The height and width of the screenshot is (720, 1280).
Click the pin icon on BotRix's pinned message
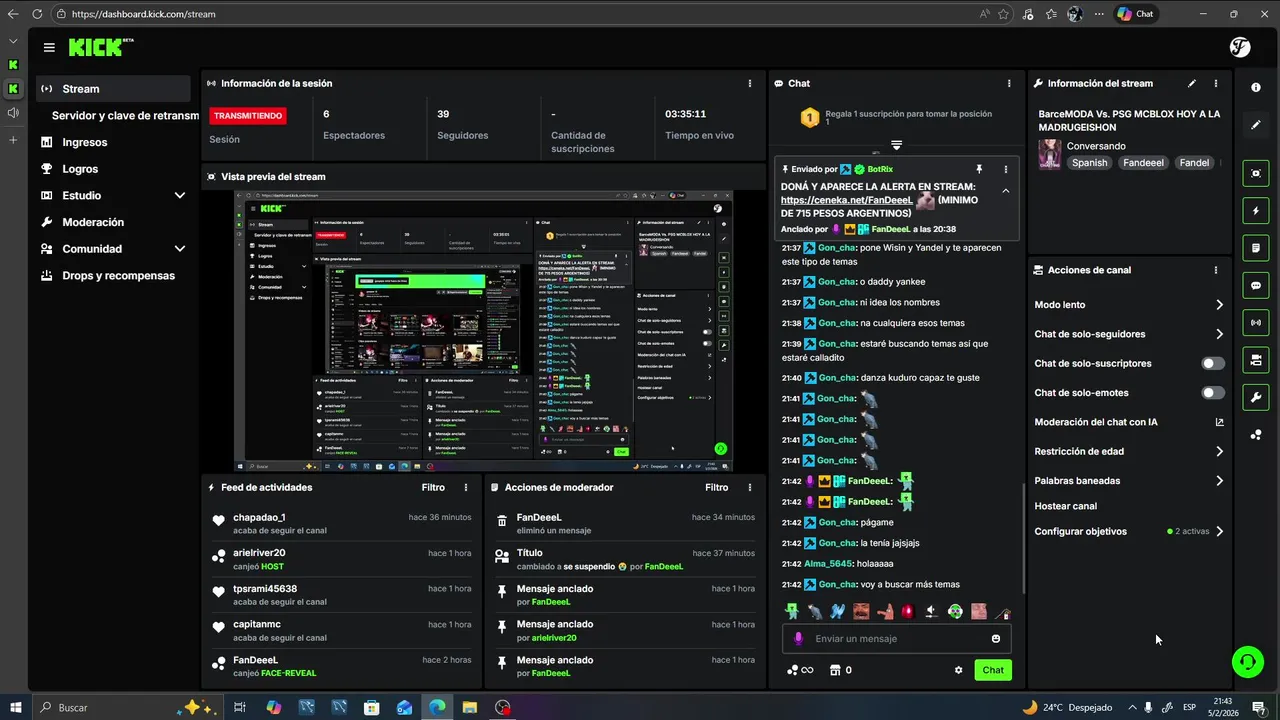pyautogui.click(x=979, y=169)
